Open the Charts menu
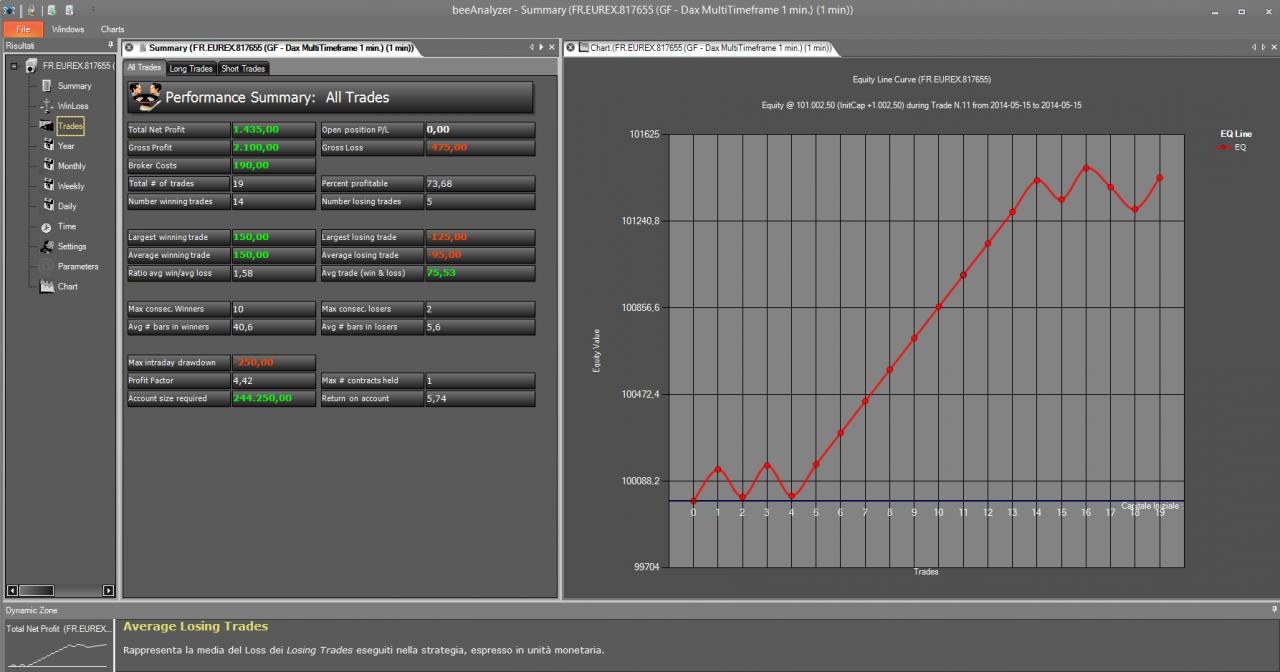The image size is (1280, 672). coord(112,29)
